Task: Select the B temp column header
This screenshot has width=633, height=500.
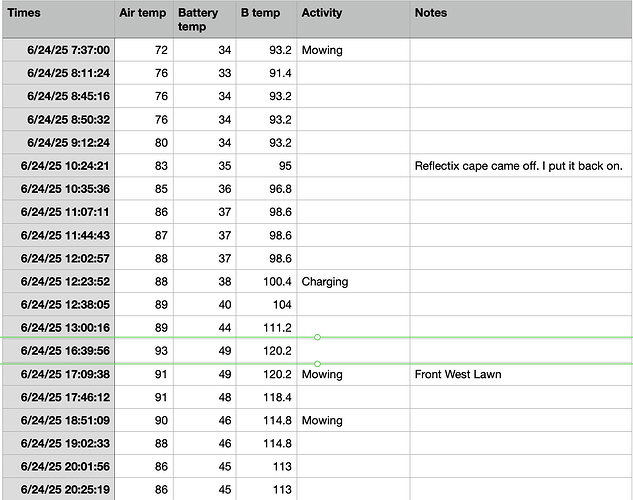Action: 266,19
